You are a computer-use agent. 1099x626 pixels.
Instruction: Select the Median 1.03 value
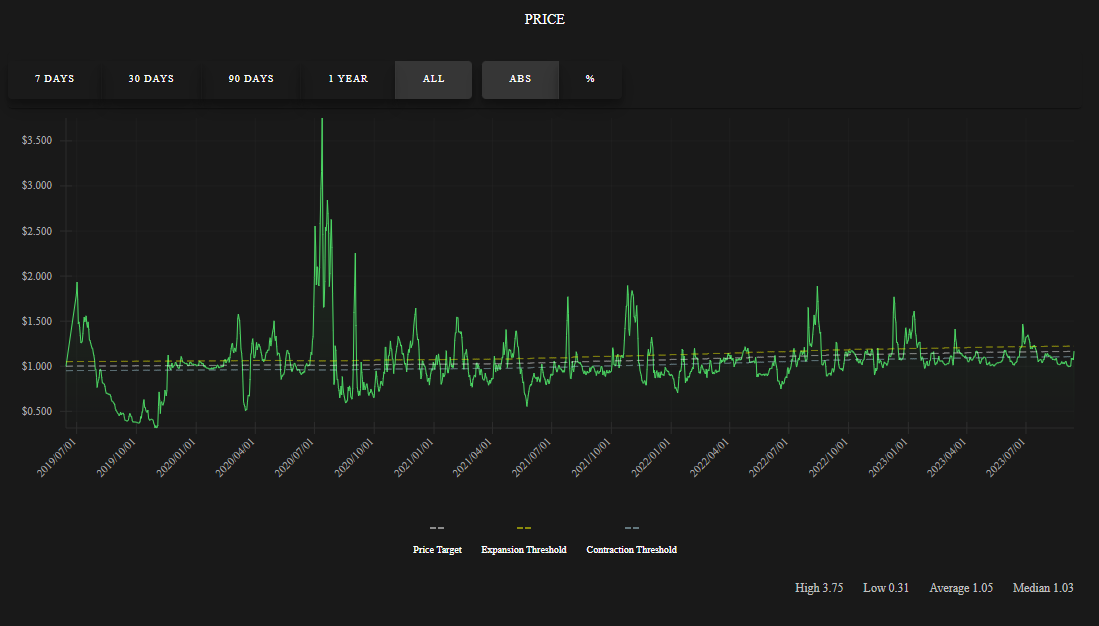pyautogui.click(x=1043, y=588)
